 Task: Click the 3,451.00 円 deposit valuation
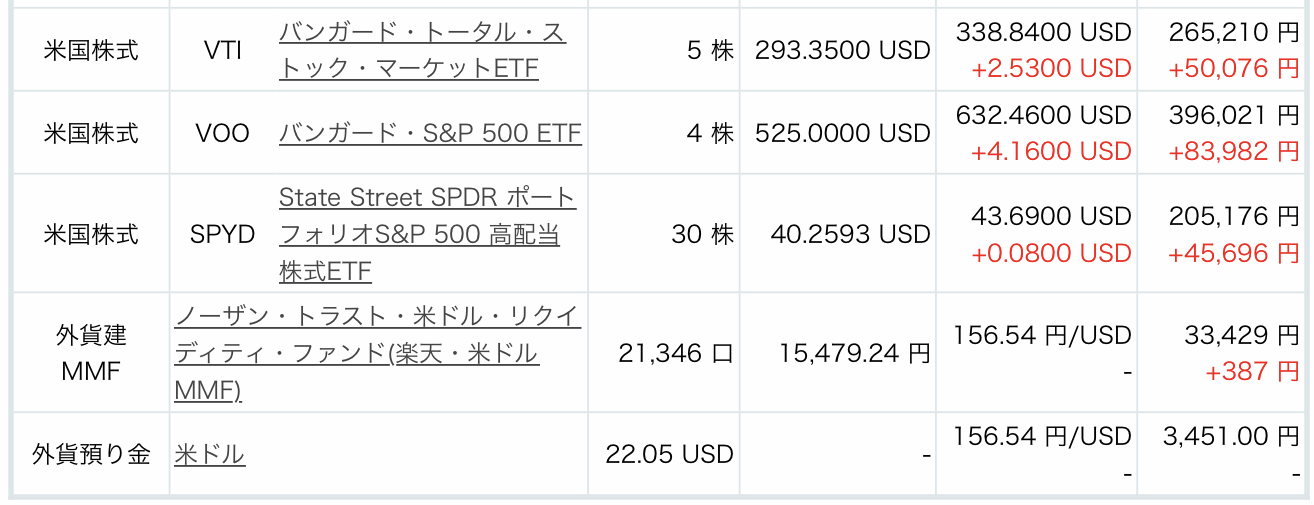point(1231,436)
